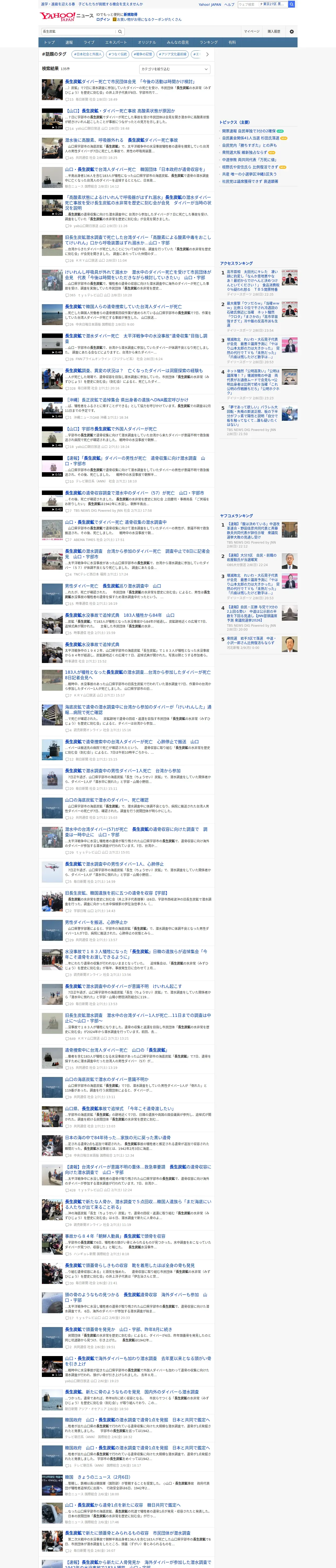Screen dimensions: 336x1568
Task: Open the オリジナル tab
Action: pyautogui.click(x=147, y=43)
